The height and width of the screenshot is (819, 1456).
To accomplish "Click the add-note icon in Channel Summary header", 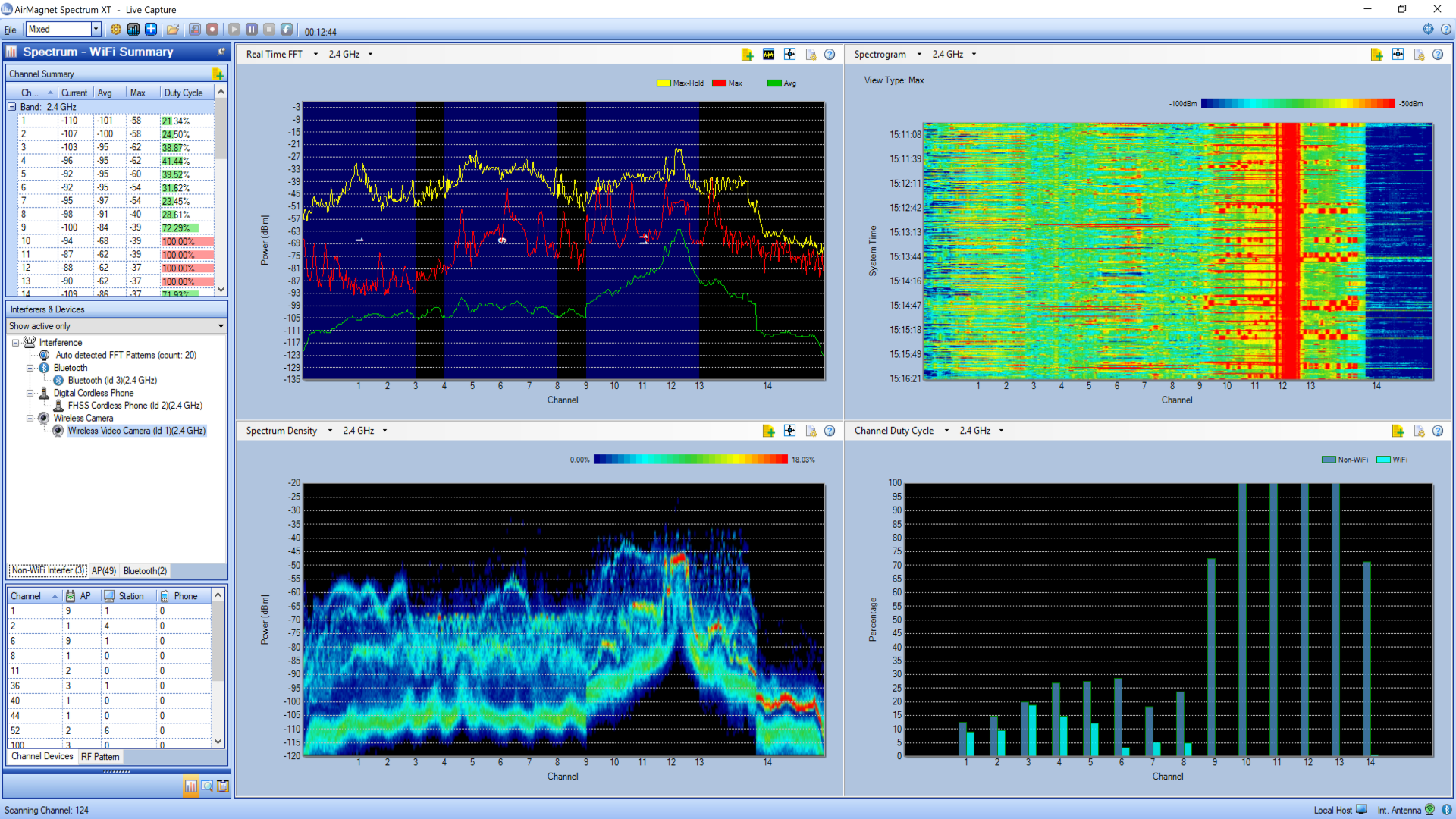I will pyautogui.click(x=218, y=74).
